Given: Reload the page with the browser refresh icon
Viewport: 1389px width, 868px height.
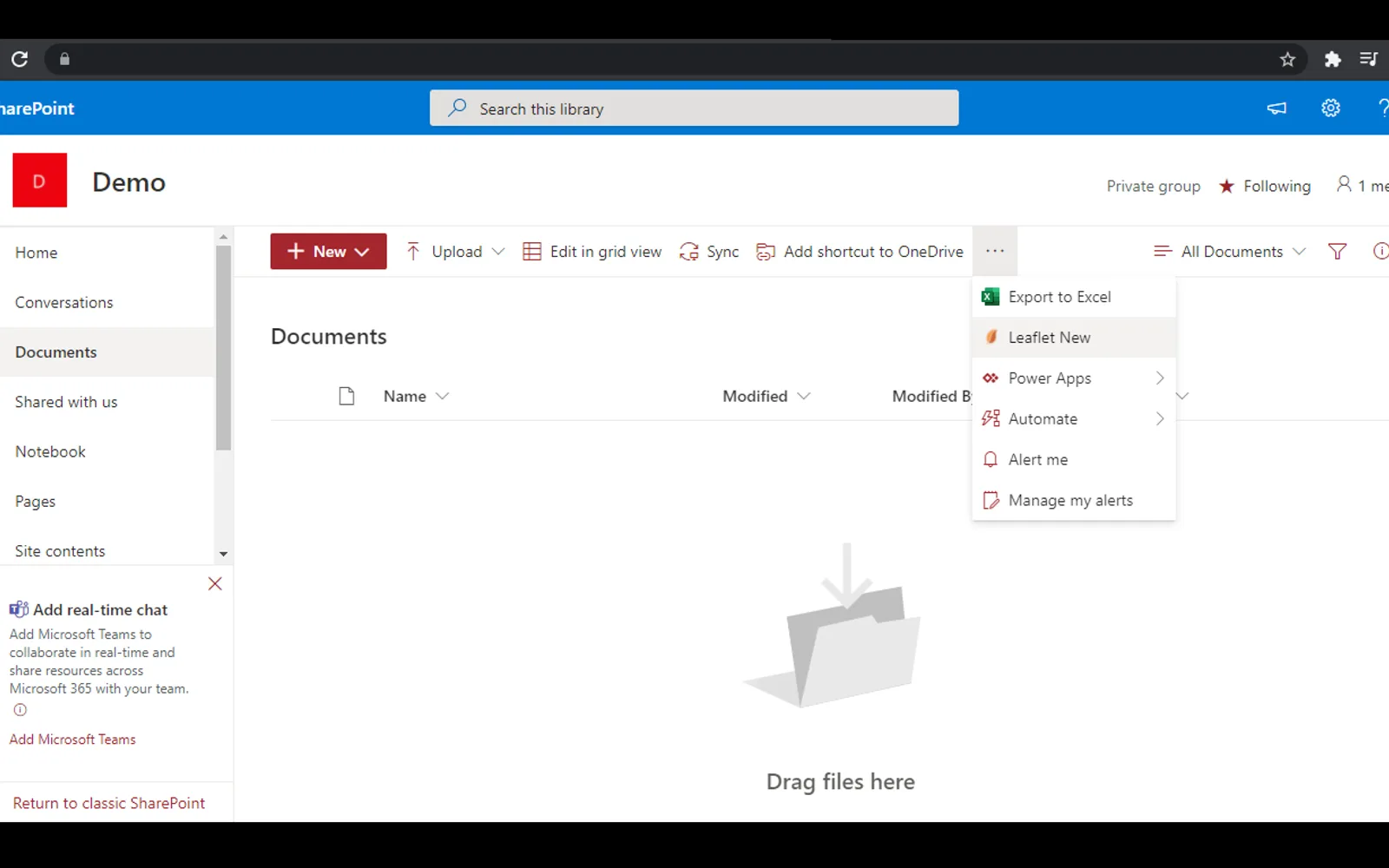Looking at the screenshot, I should [19, 59].
